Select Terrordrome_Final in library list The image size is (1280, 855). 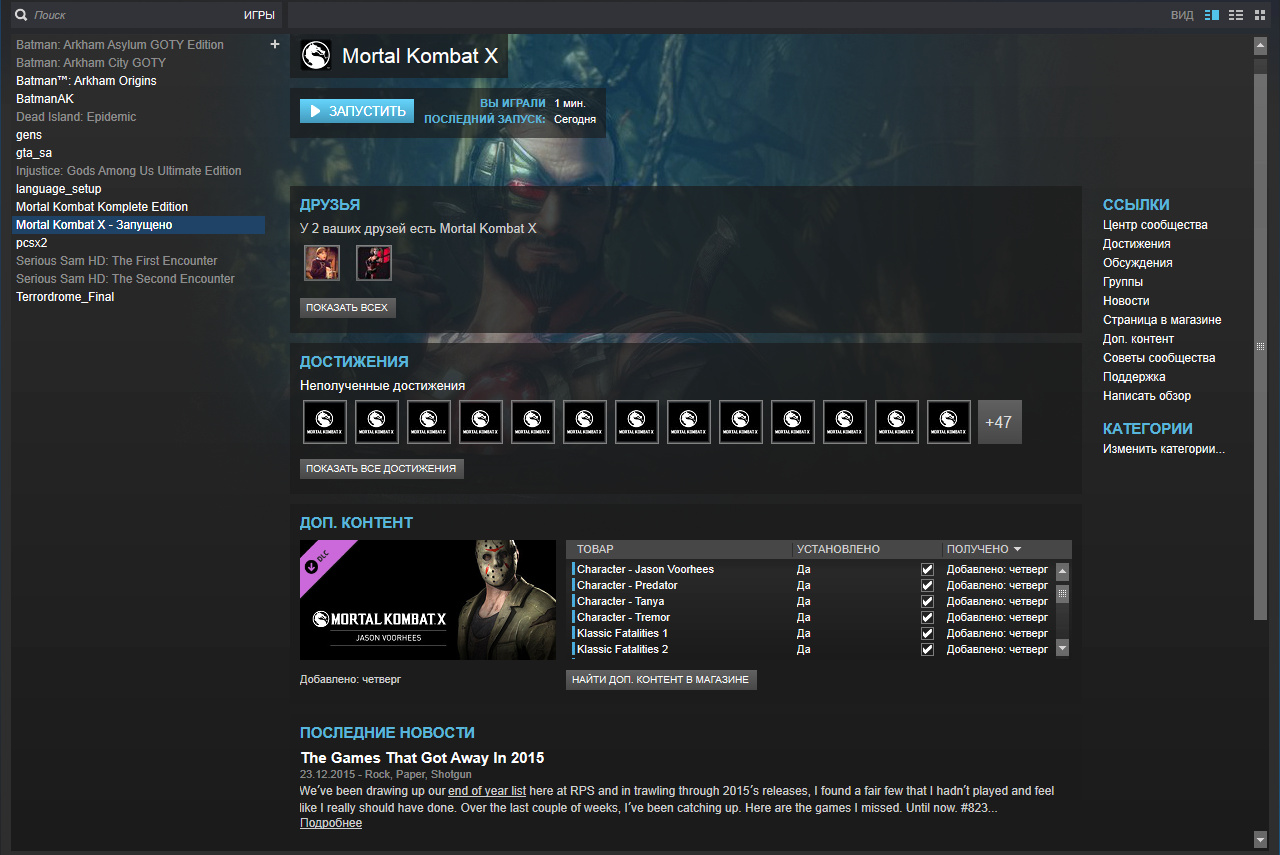[65, 297]
